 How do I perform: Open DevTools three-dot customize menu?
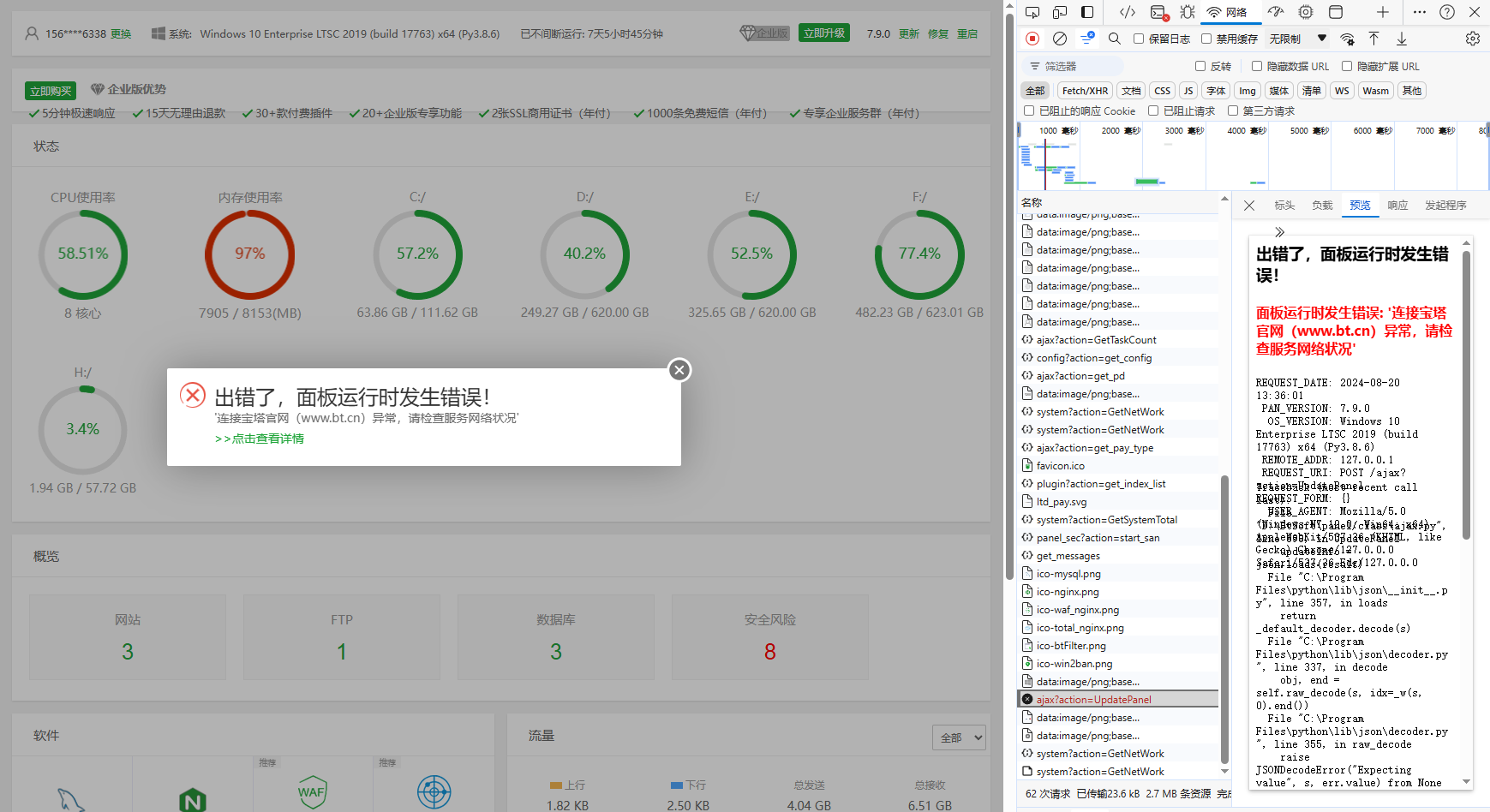(1420, 12)
